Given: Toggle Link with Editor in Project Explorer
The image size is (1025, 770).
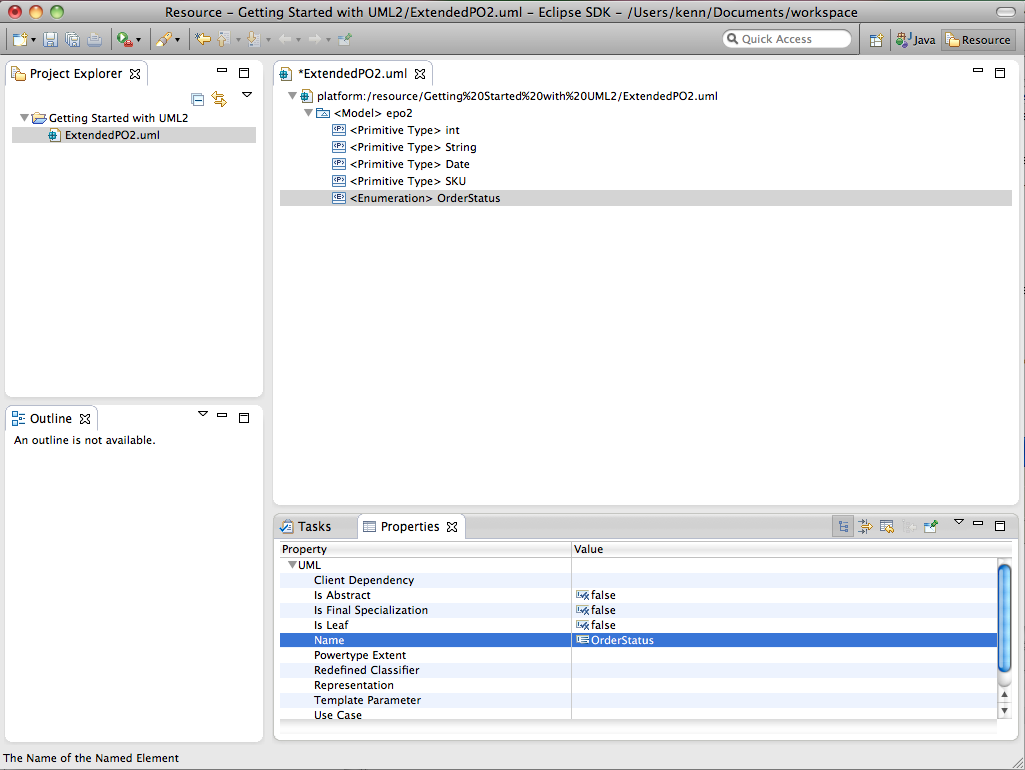Looking at the screenshot, I should [220, 99].
